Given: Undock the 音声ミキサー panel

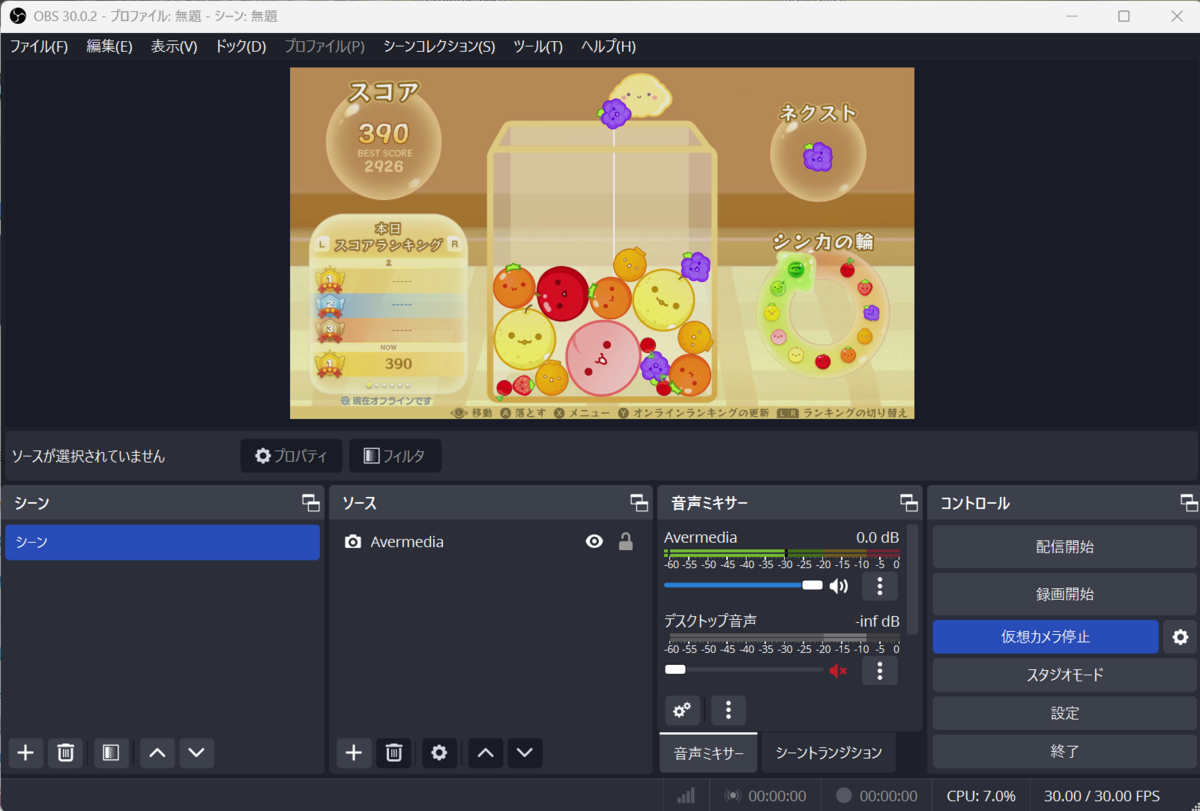Looking at the screenshot, I should [908, 503].
